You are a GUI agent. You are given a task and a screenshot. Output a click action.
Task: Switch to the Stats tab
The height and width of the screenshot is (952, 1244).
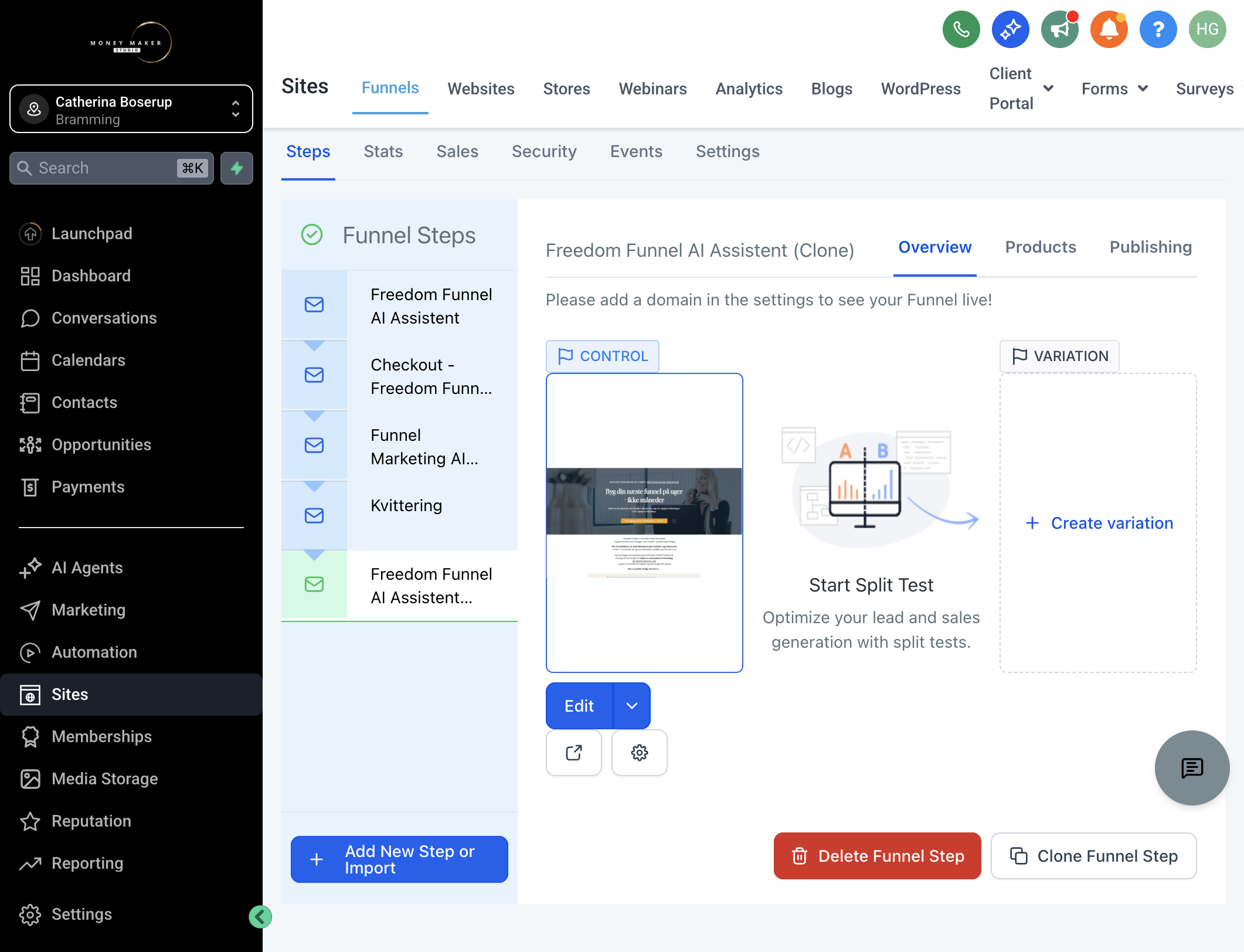(x=383, y=151)
